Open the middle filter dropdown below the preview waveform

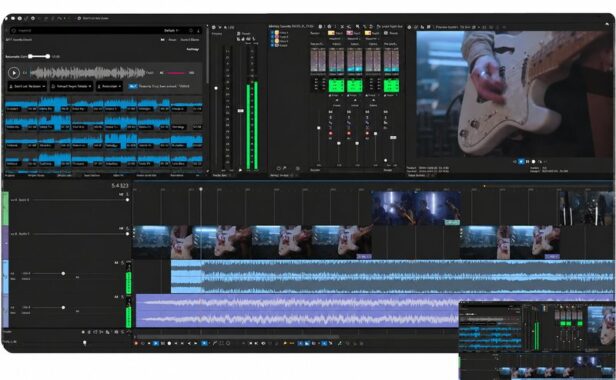coord(72,86)
